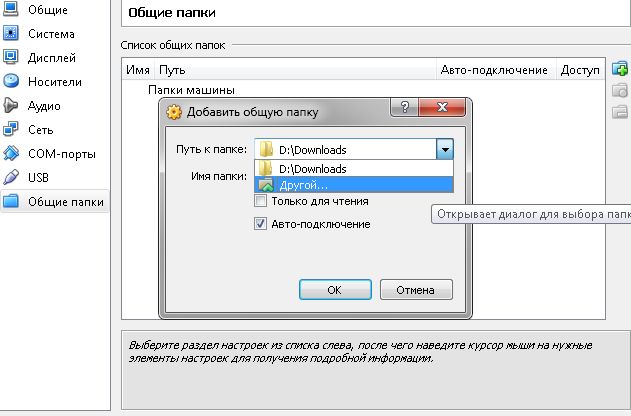Click the add shared folder icon
The image size is (631, 416).
[619, 70]
